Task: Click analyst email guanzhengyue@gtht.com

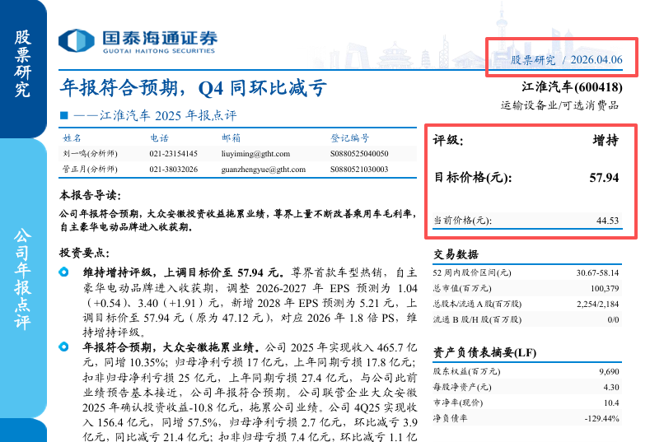Action: click(263, 169)
